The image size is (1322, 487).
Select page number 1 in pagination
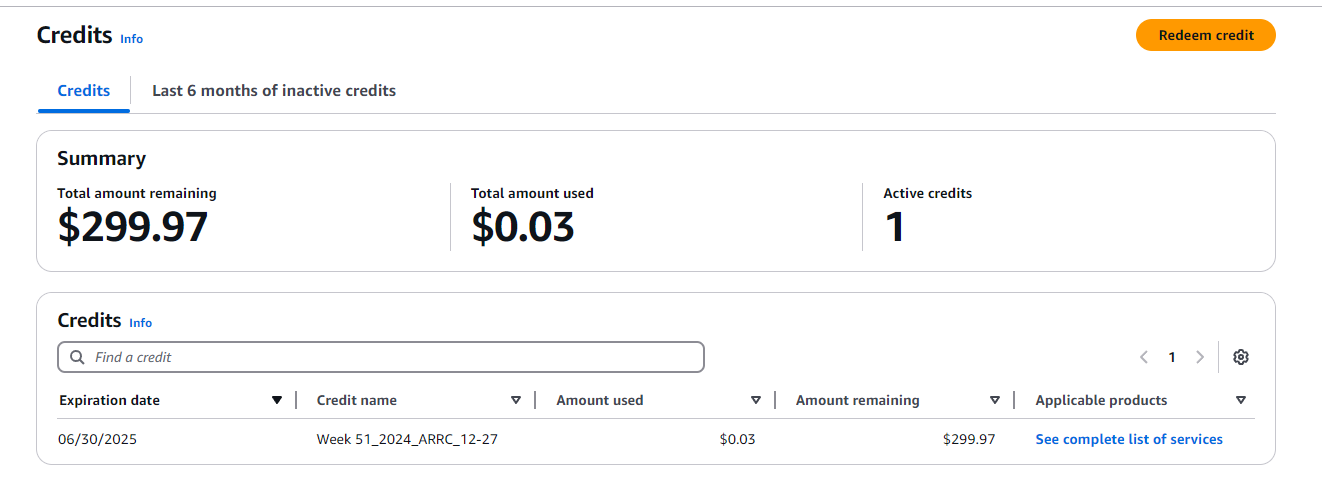click(x=1172, y=357)
